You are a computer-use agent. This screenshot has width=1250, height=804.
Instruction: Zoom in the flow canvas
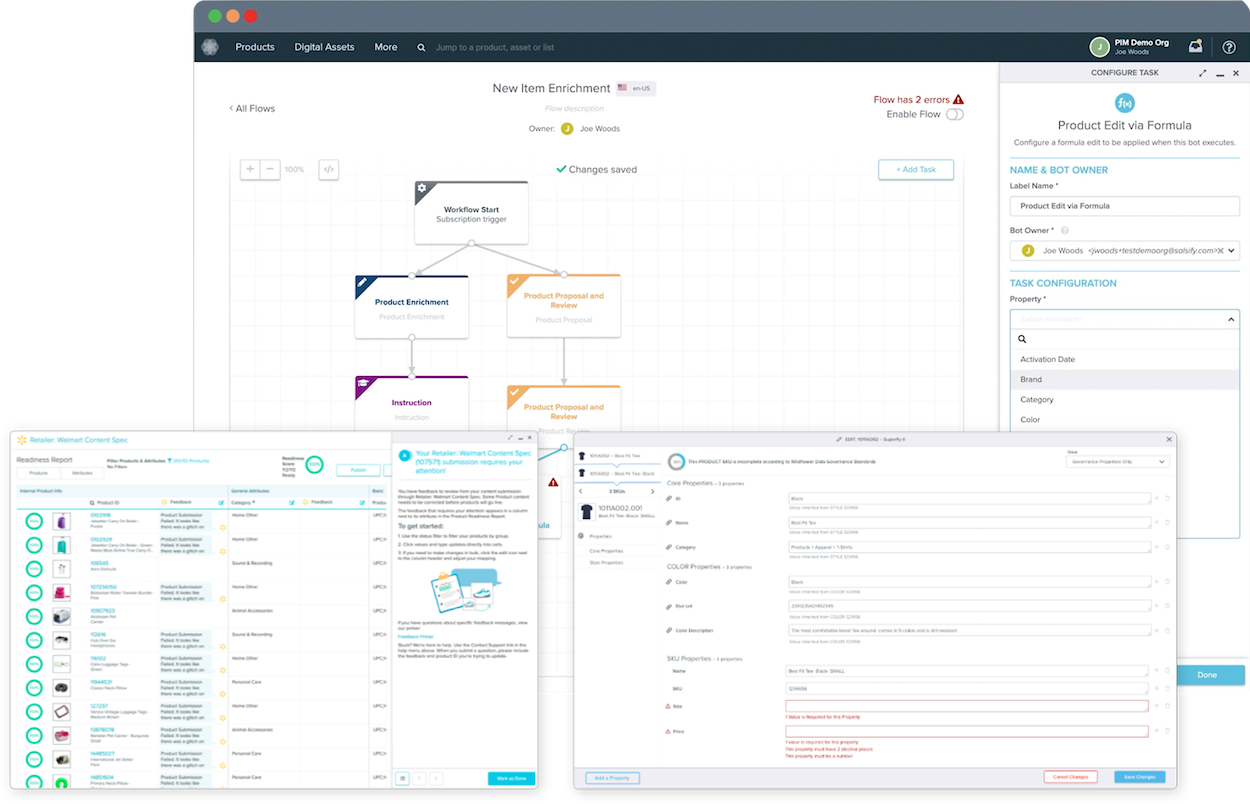(250, 169)
